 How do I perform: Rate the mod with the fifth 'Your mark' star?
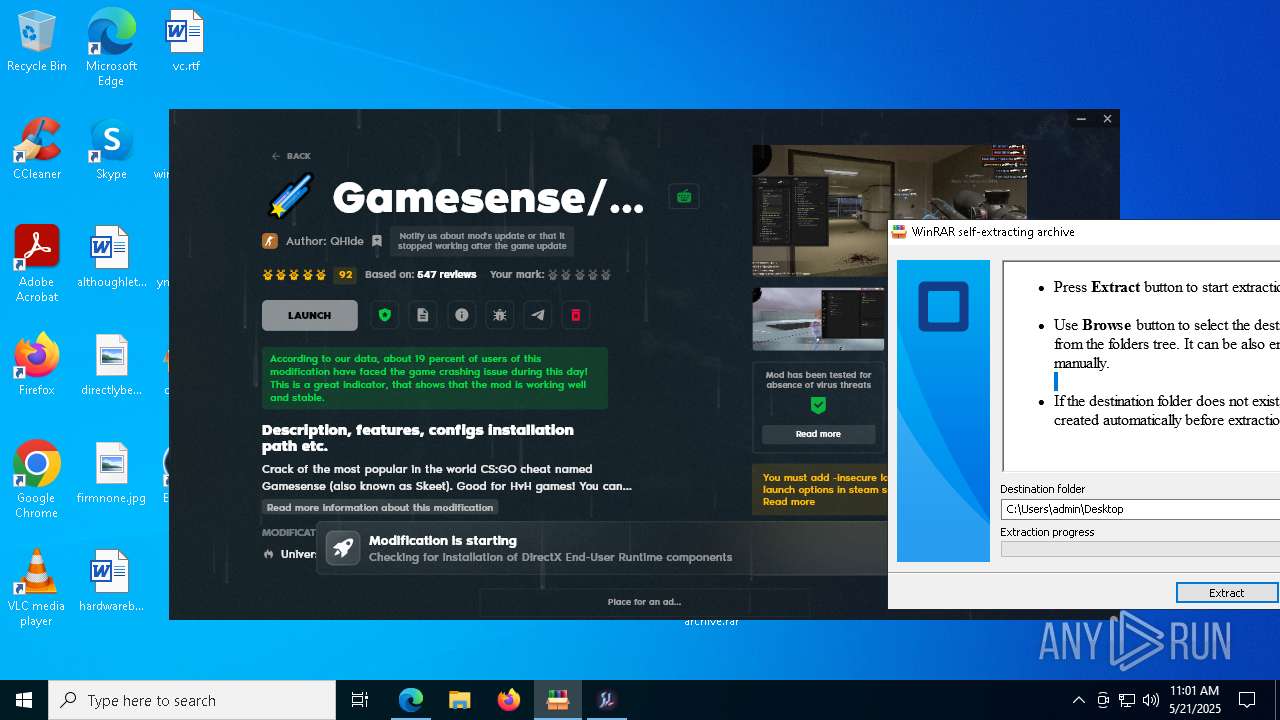605,275
